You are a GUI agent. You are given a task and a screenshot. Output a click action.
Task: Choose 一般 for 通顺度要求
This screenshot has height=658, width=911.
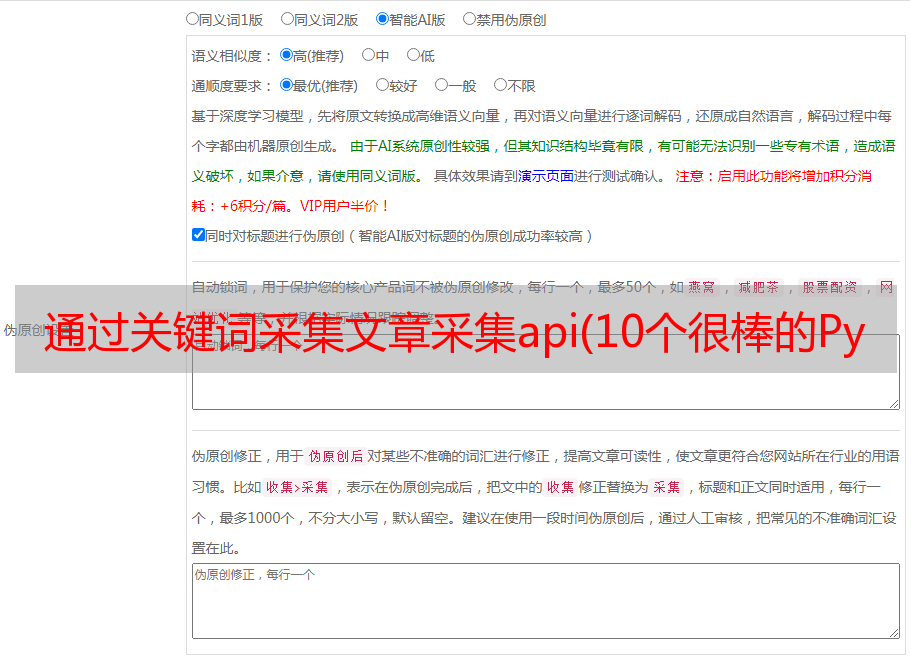[x=441, y=86]
